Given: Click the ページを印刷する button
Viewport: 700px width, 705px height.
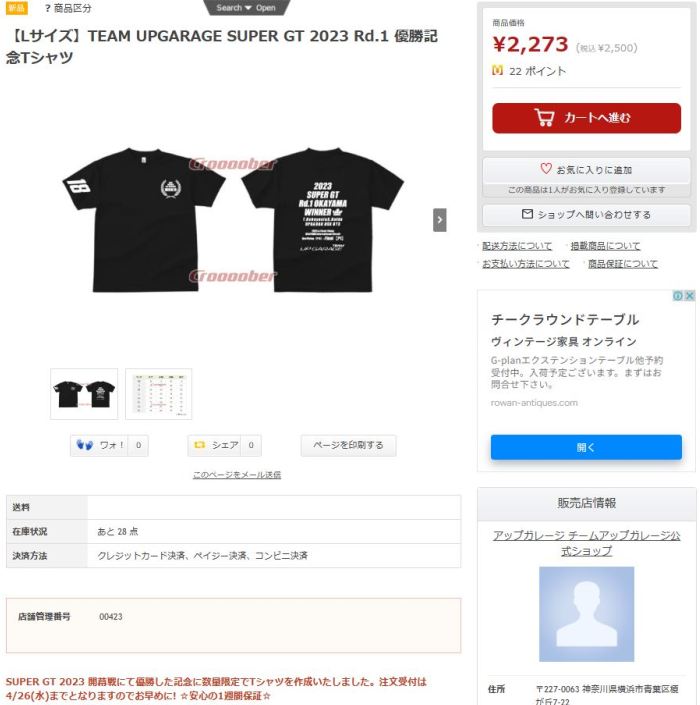Looking at the screenshot, I should (348, 445).
